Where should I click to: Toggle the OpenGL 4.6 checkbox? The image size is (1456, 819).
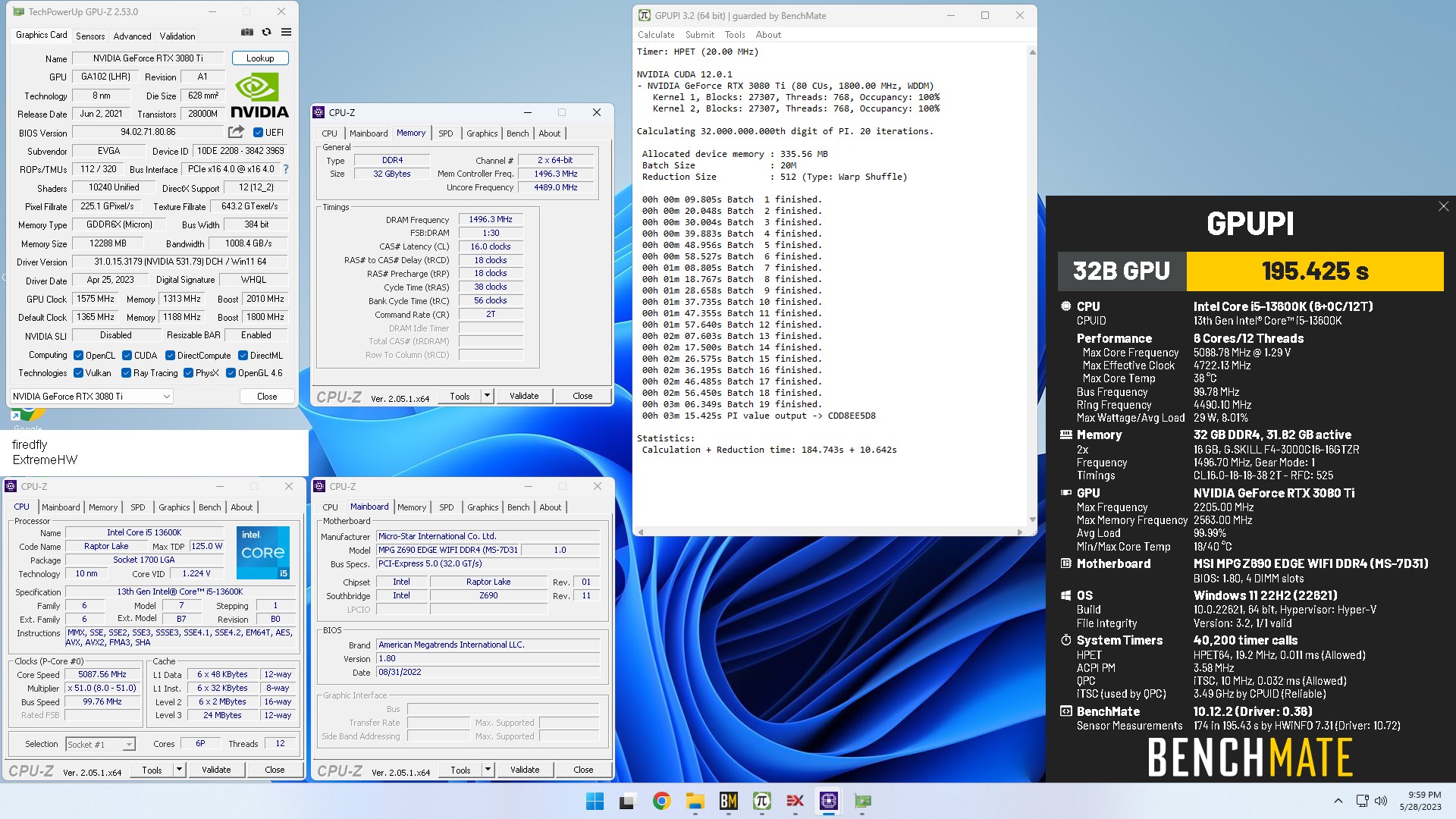[231, 373]
